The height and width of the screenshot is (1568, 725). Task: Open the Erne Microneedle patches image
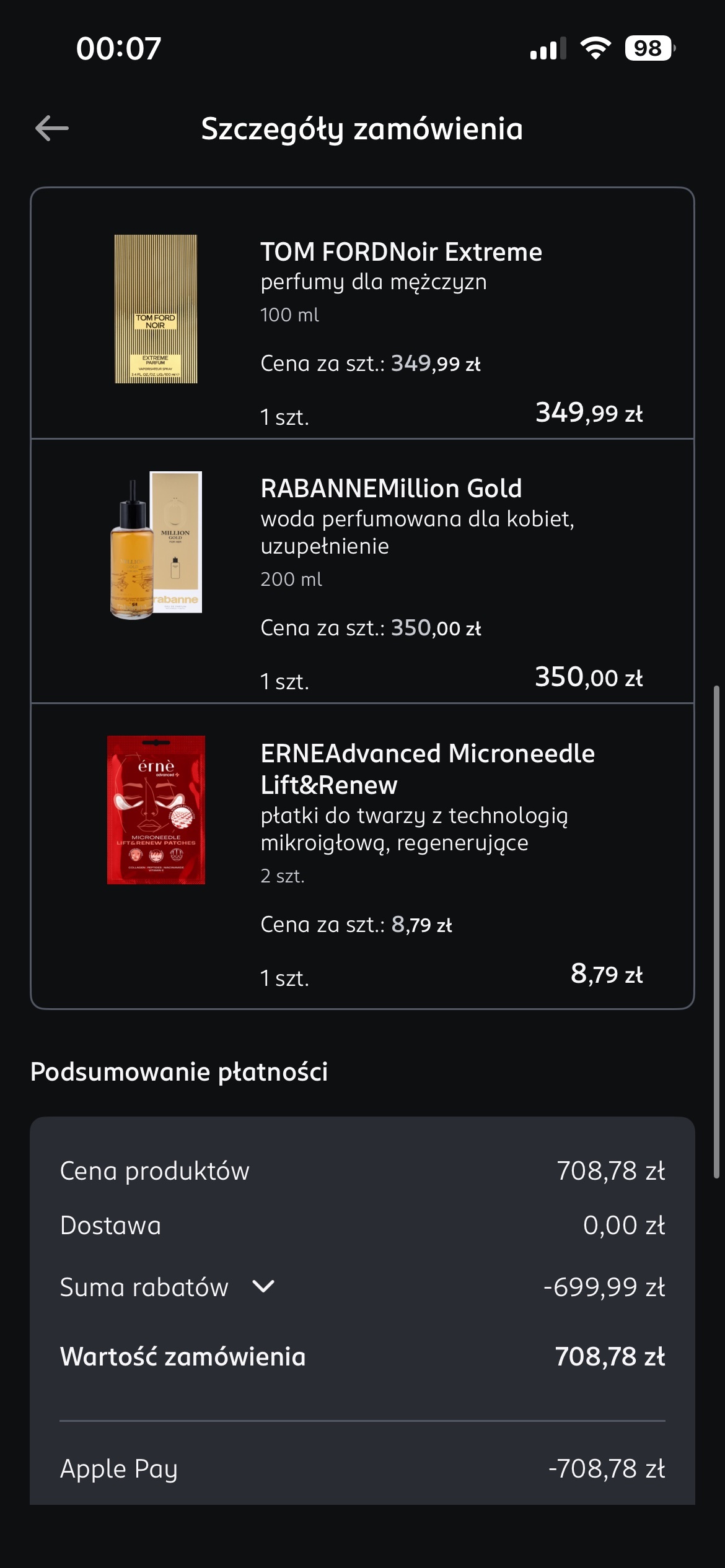coord(156,809)
